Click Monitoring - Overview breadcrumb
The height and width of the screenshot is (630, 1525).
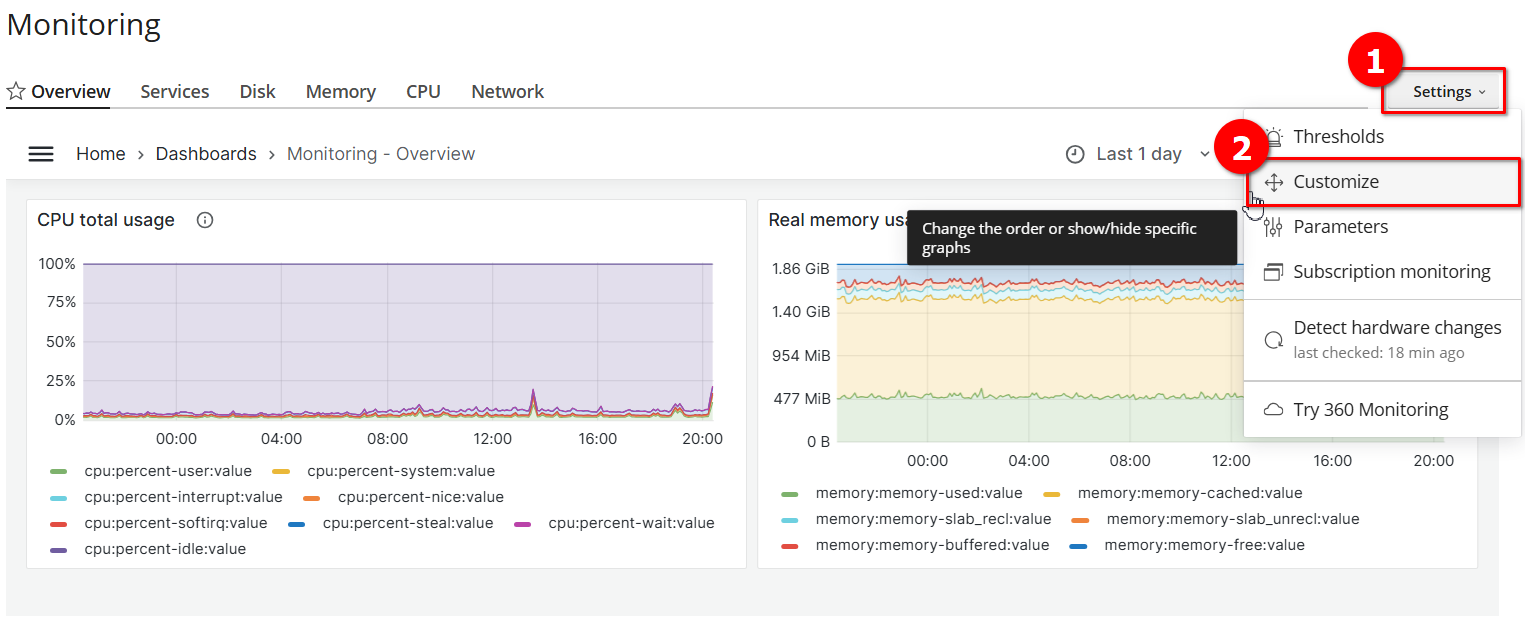(381, 154)
